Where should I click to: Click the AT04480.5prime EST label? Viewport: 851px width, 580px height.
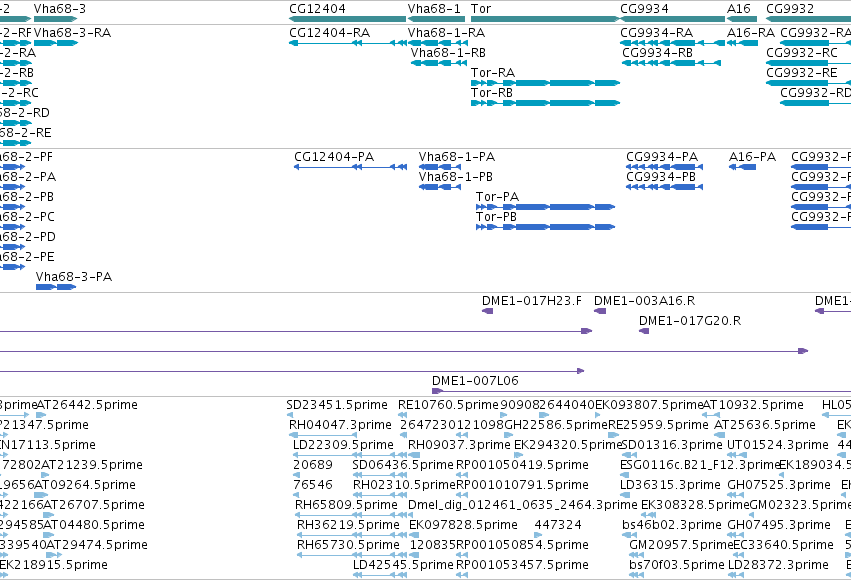[x=94, y=525]
